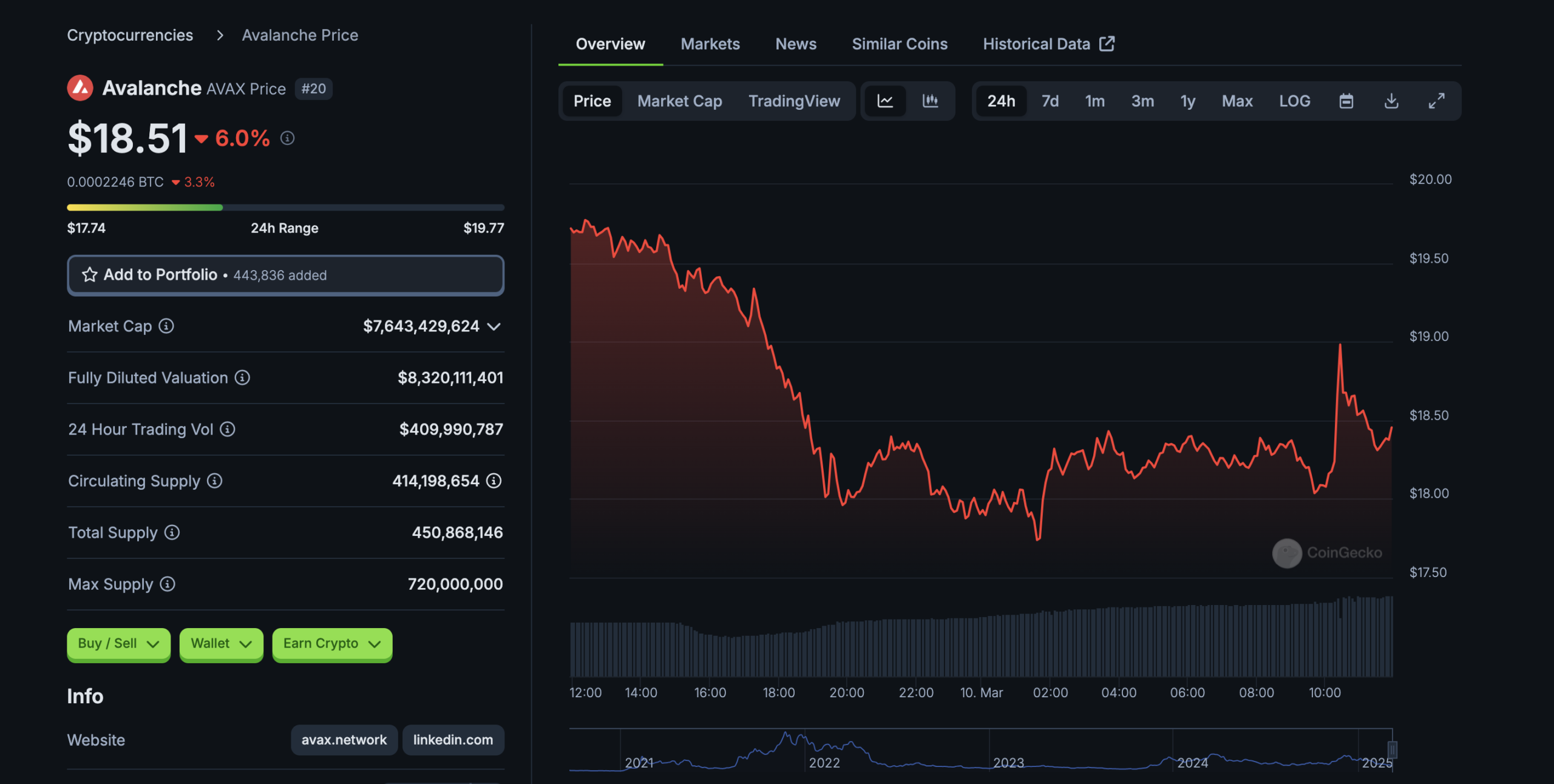Switch chart to Market Cap mode
The width and height of the screenshot is (1554, 784).
click(x=680, y=101)
